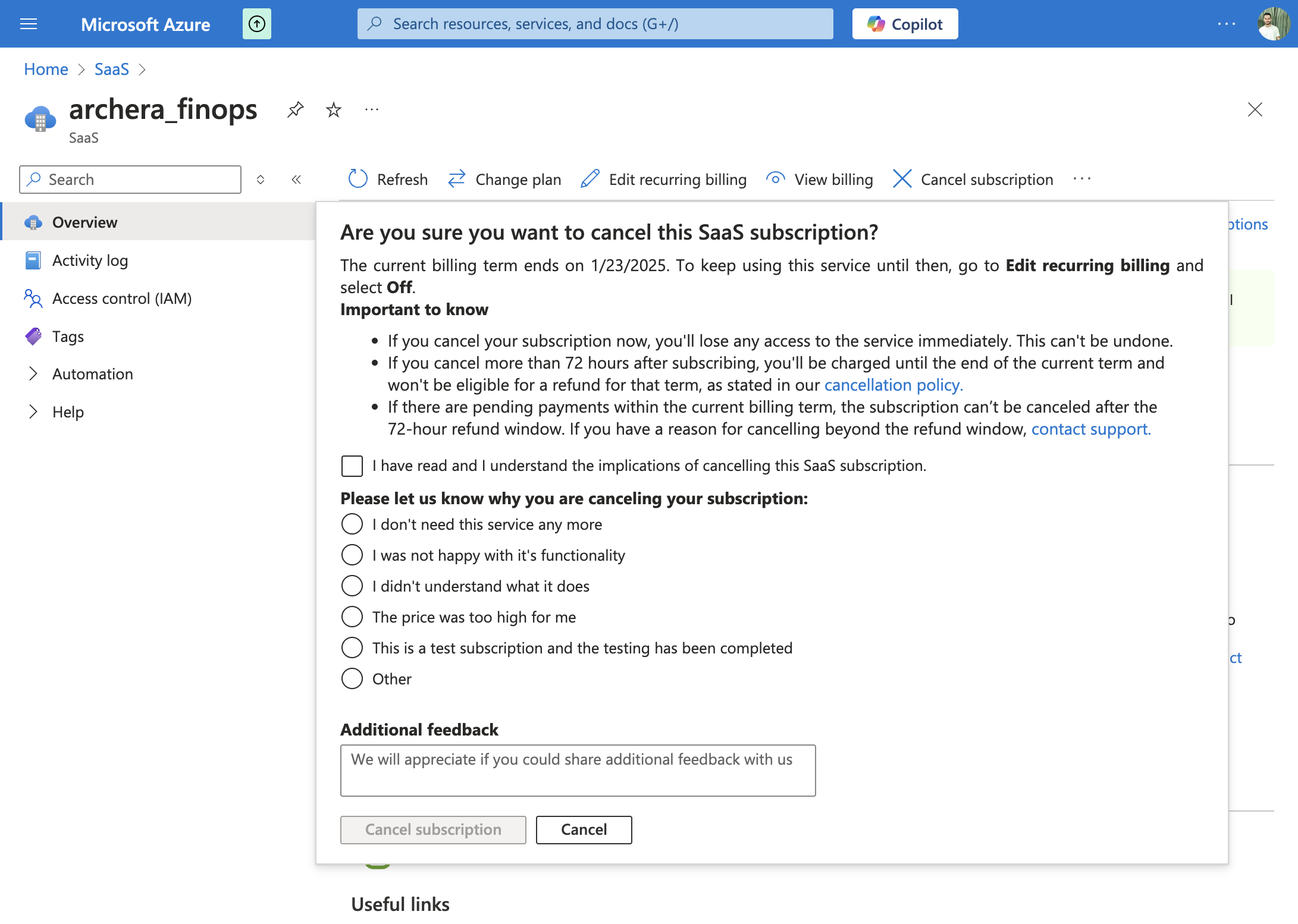Pin archera_finops to dashboard
This screenshot has width=1298, height=924.
click(x=295, y=109)
